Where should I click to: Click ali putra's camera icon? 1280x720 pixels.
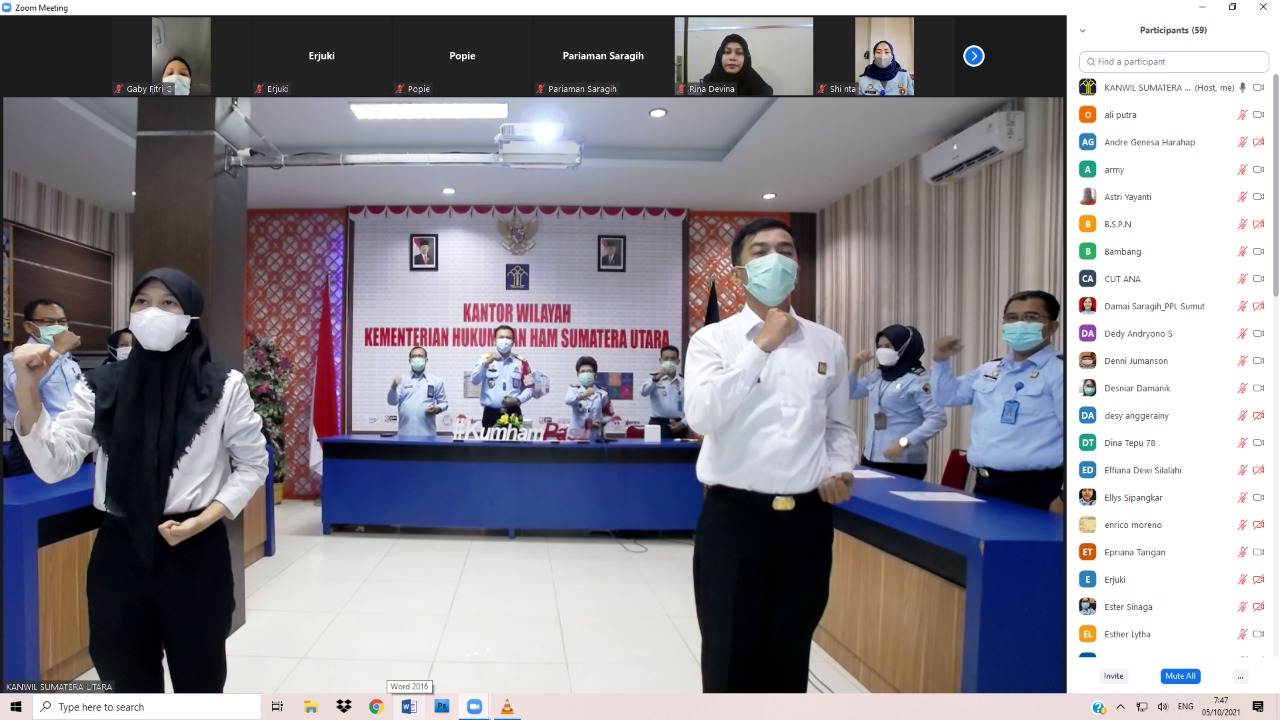(x=1258, y=115)
